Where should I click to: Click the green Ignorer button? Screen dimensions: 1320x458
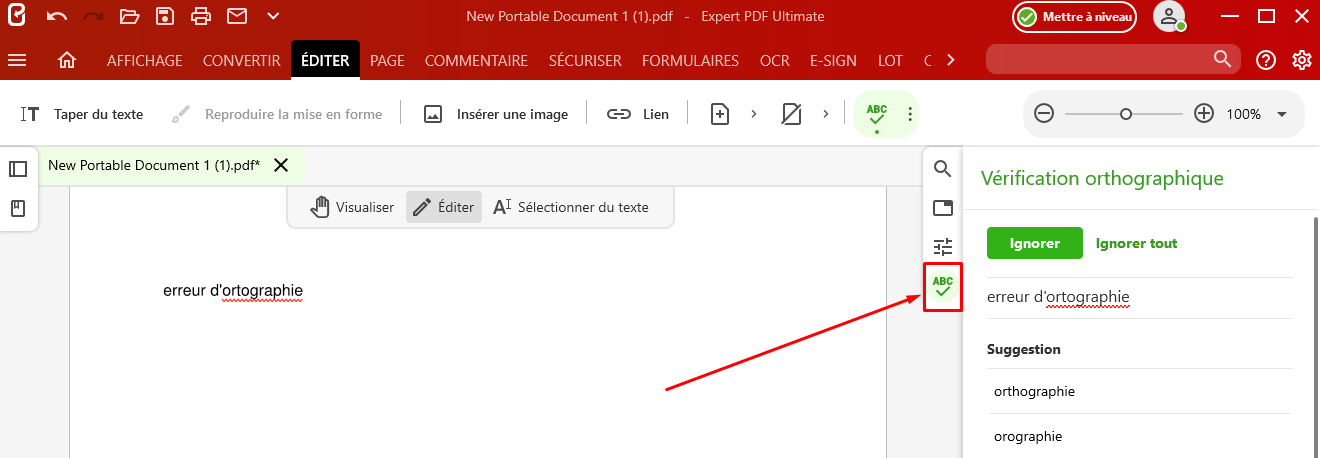1035,243
